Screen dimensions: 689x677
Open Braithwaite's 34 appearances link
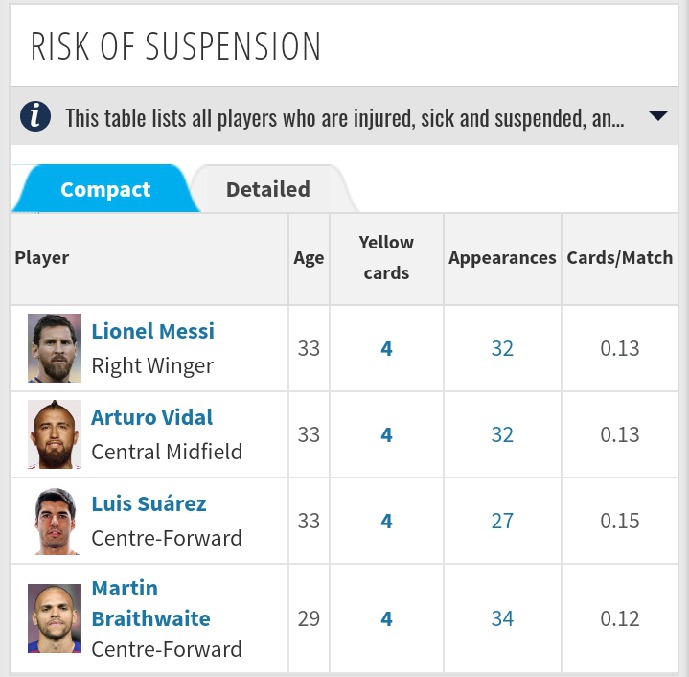(502, 619)
